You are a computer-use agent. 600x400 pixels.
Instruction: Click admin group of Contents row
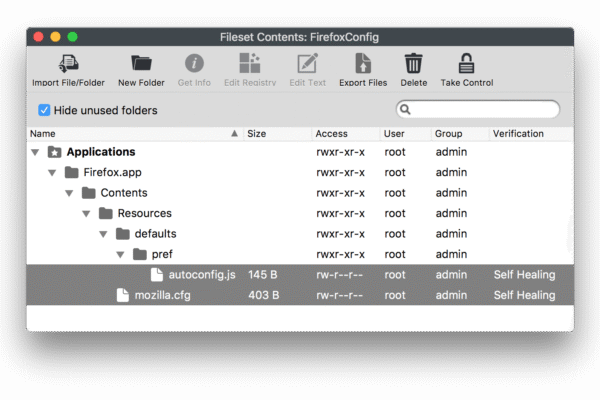(451, 193)
